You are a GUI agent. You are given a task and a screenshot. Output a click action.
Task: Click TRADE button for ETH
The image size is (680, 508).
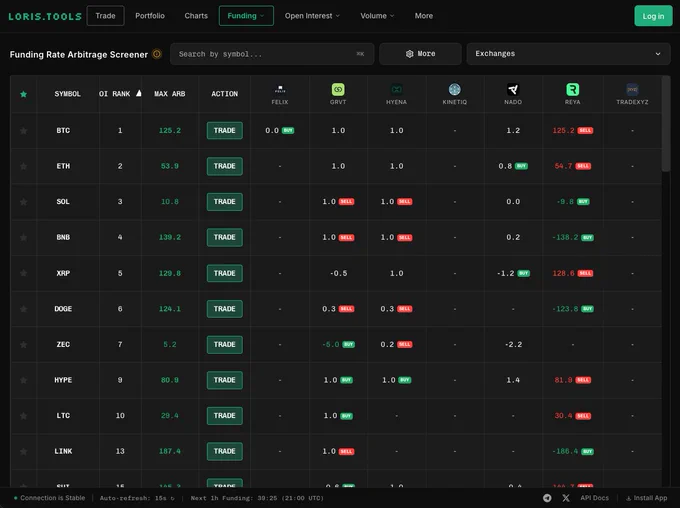[225, 166]
